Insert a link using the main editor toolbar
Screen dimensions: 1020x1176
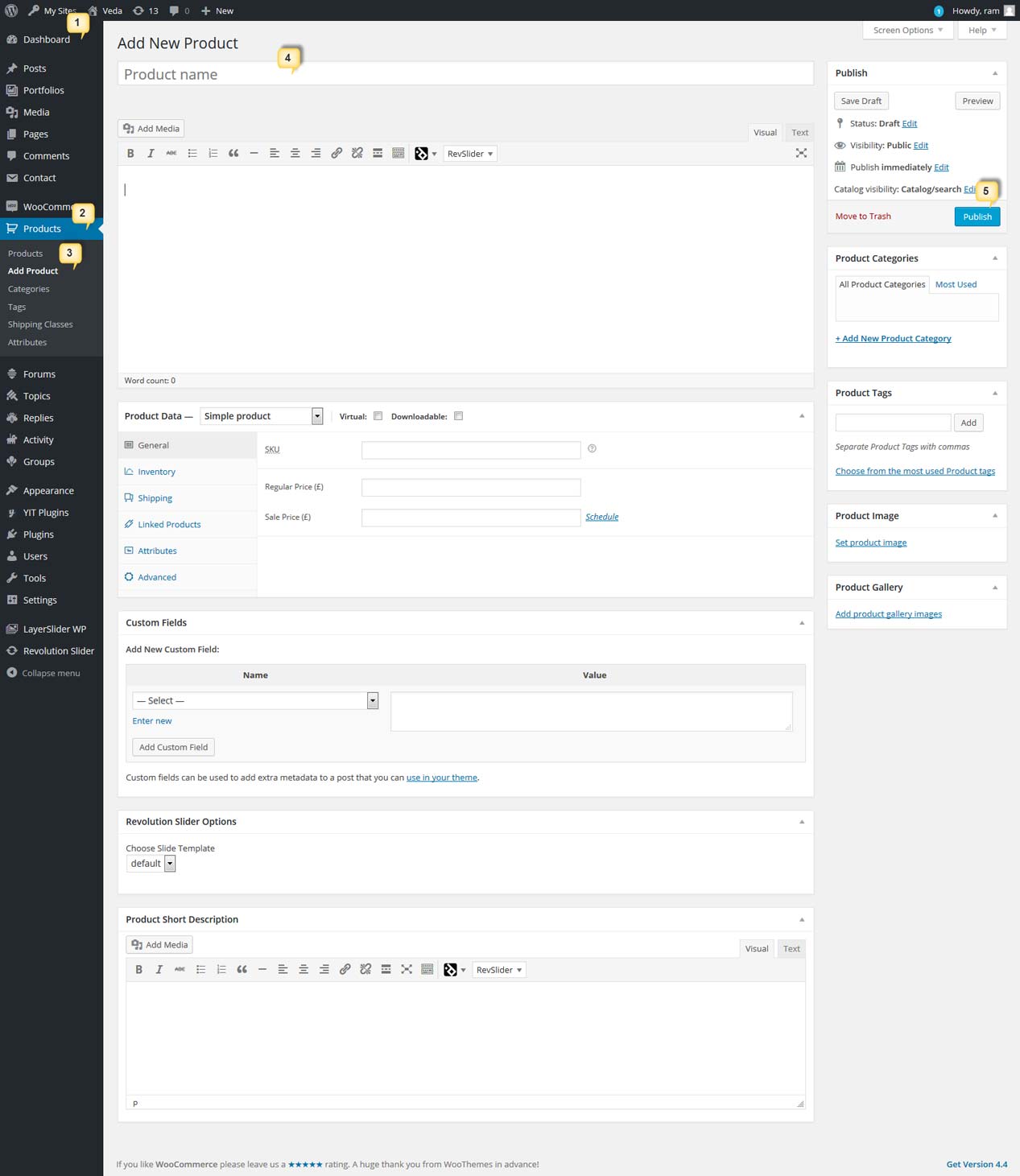pos(337,154)
